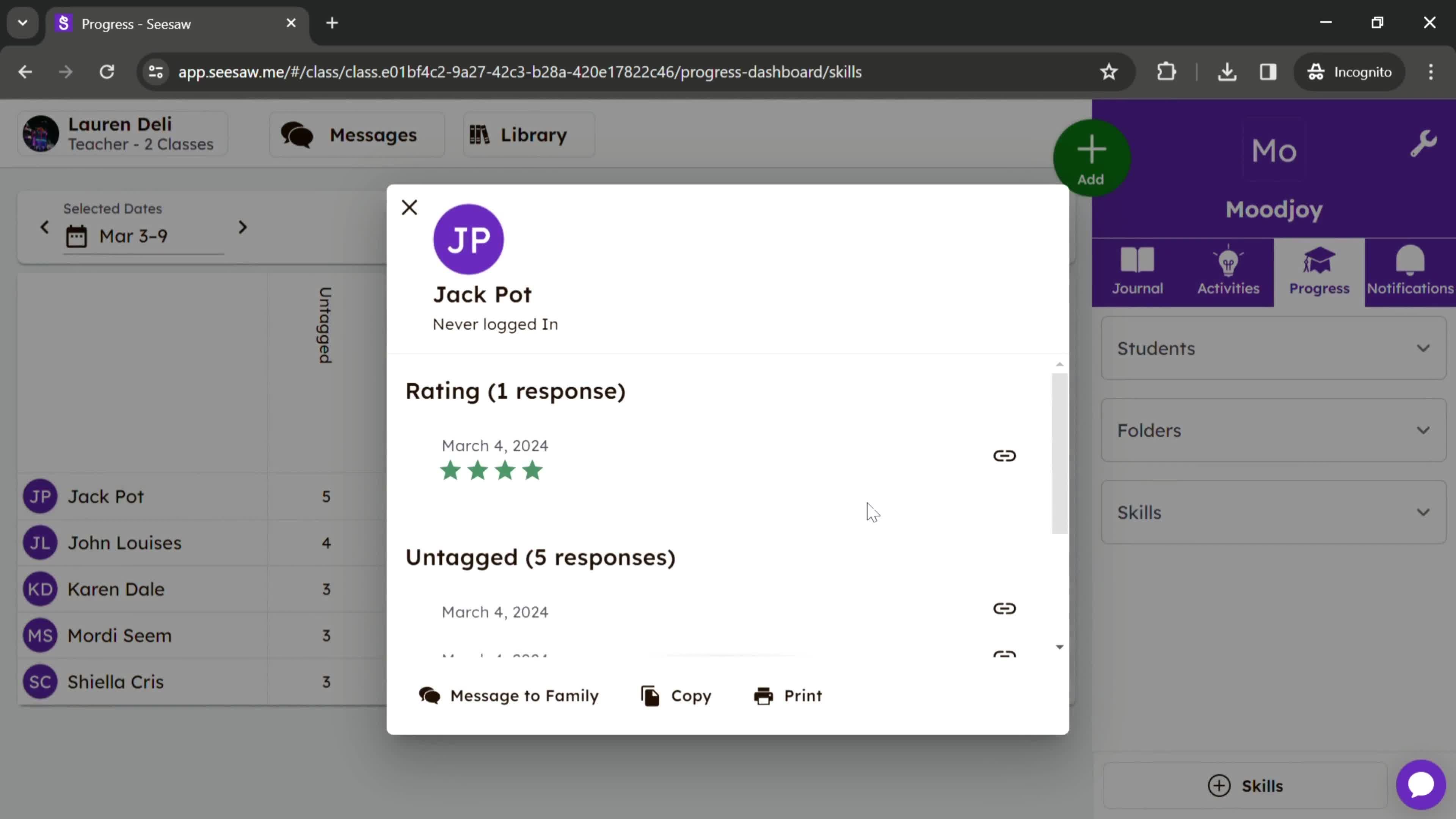Reload the Seesaw page
Screen dimensions: 1456x819
point(107,72)
